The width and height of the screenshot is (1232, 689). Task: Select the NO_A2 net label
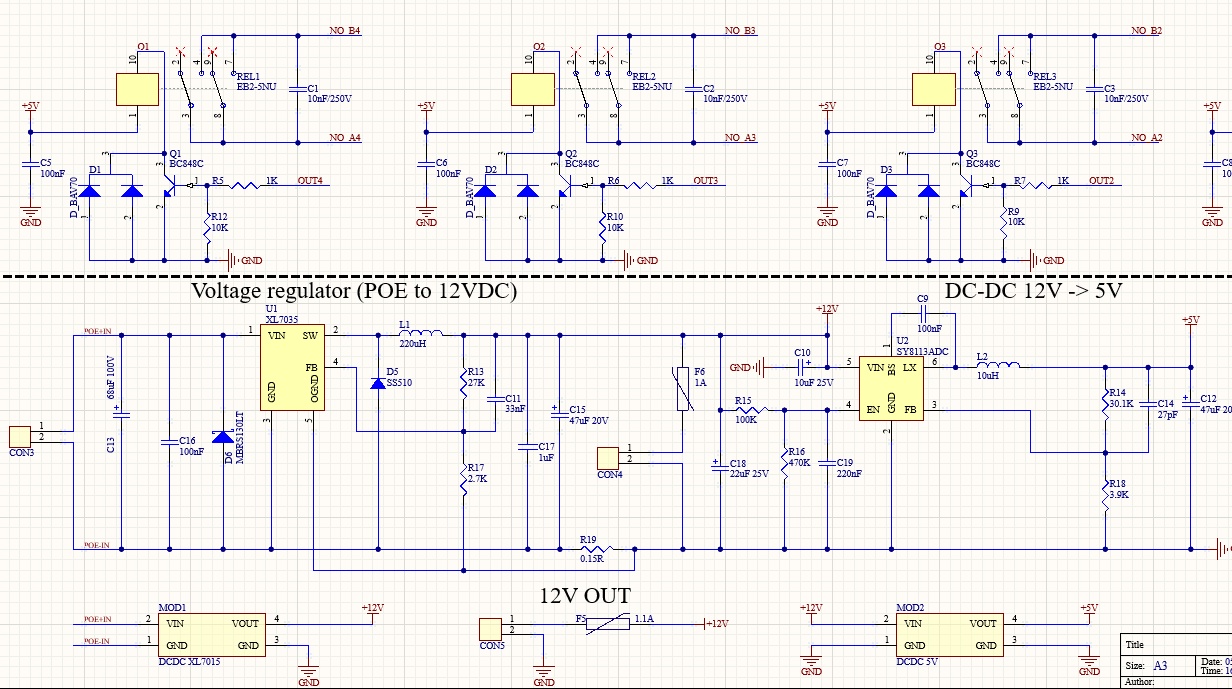[x=1146, y=138]
